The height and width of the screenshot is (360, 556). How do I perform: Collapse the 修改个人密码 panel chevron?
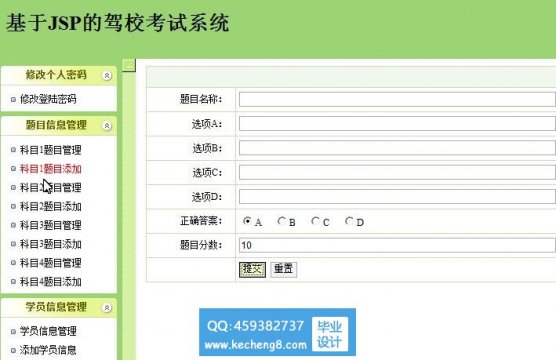(107, 76)
